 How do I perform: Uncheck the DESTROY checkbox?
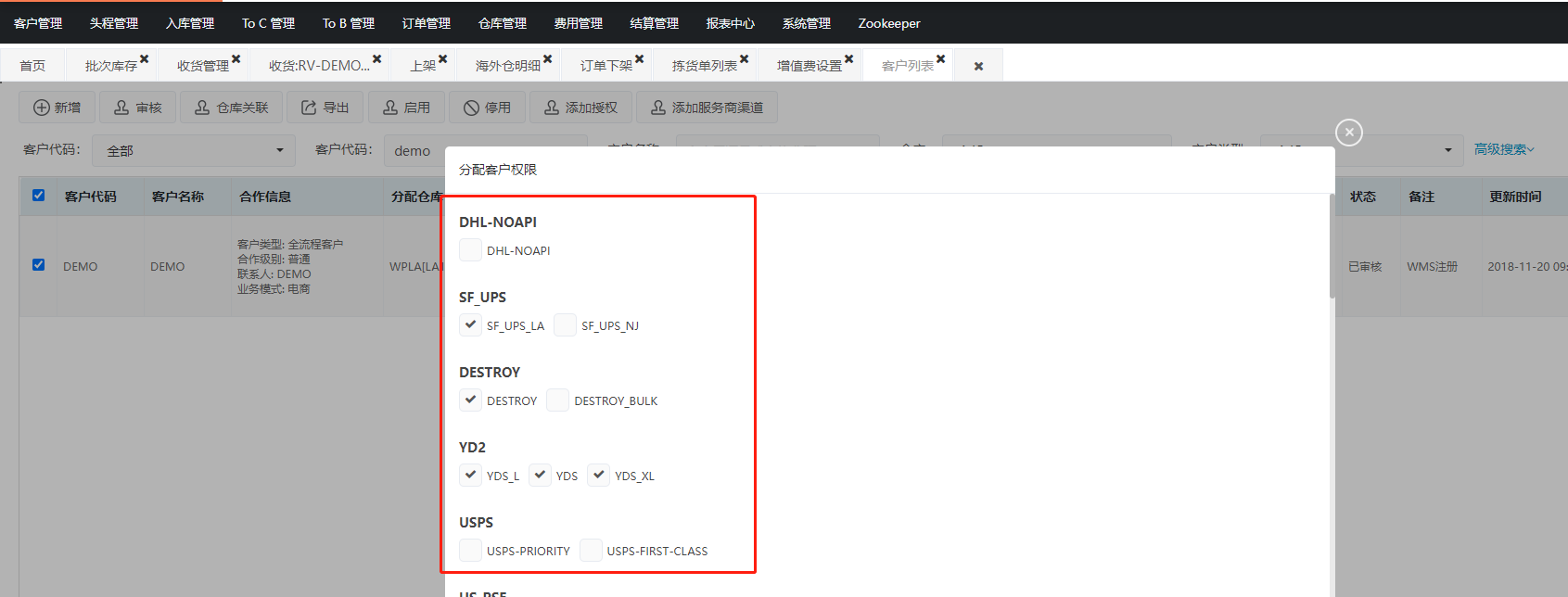(470, 400)
